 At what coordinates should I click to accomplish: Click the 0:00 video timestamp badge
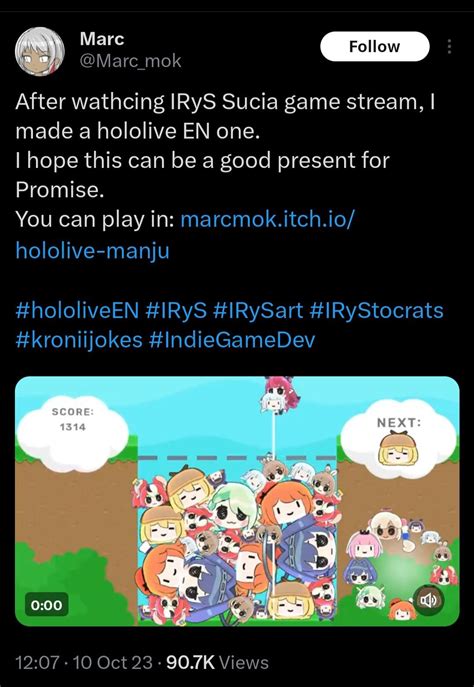46,605
